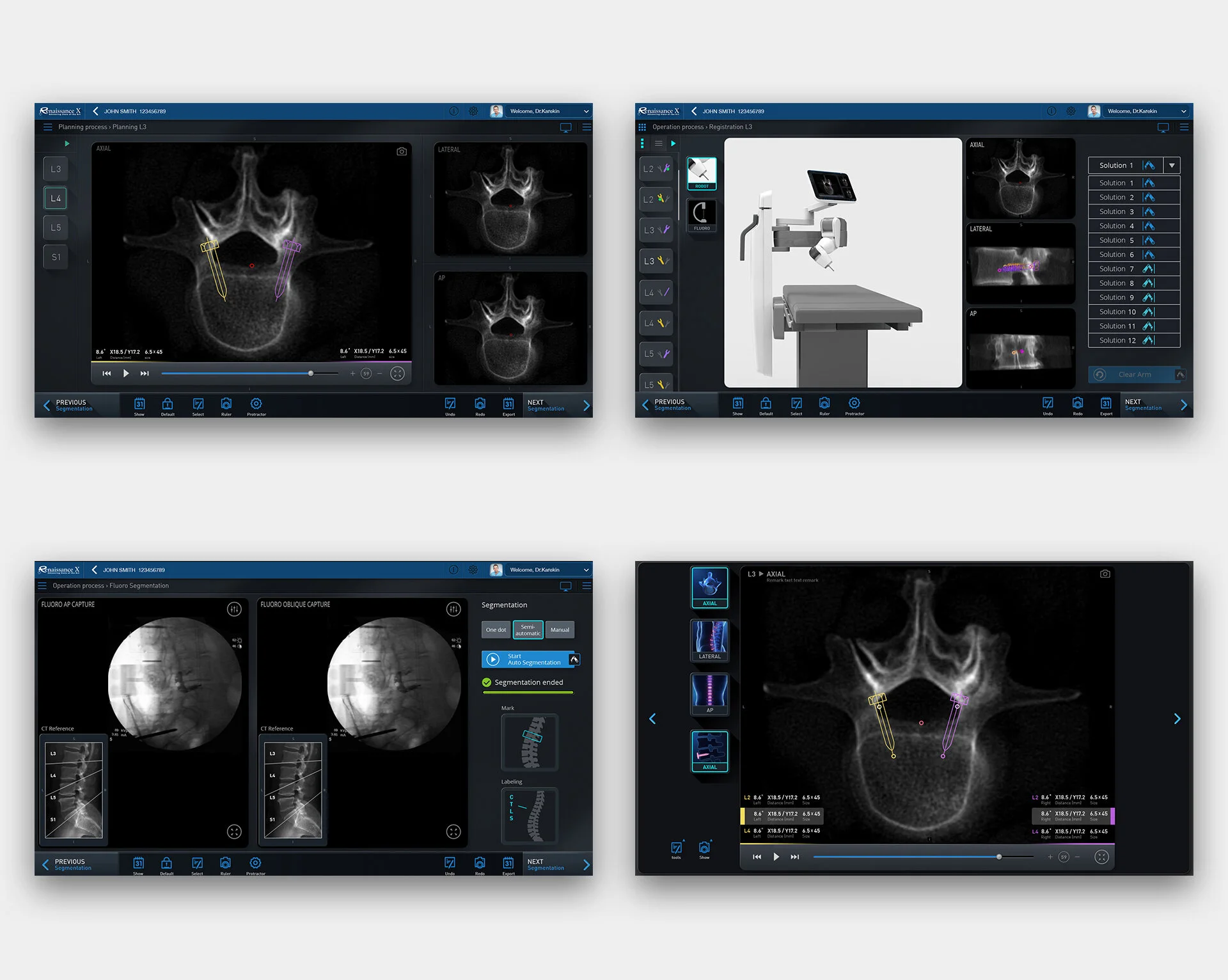
Task: Expand the planning sidebar with the green arrow
Action: [x=67, y=143]
